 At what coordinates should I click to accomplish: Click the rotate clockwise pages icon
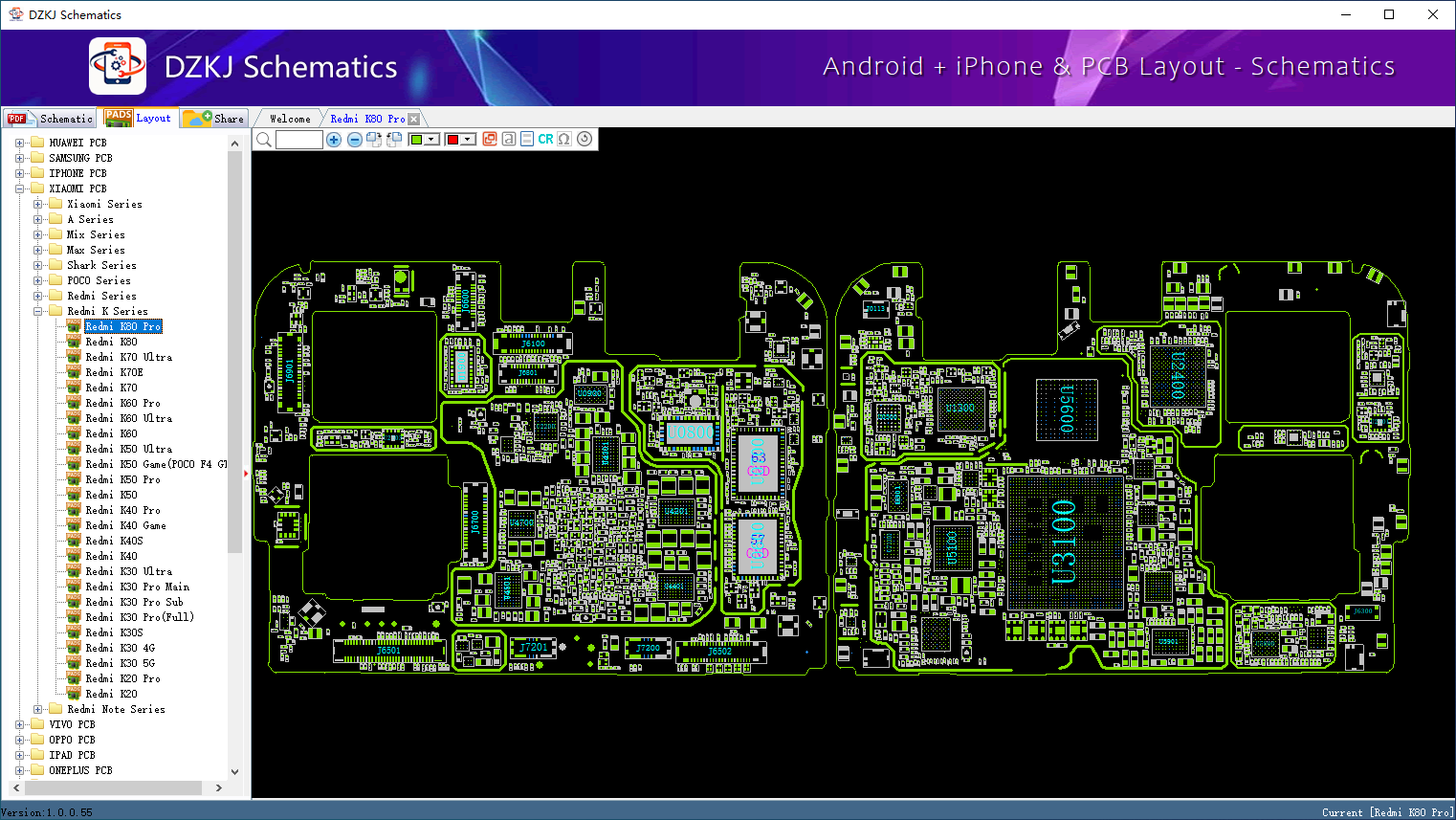click(x=374, y=140)
